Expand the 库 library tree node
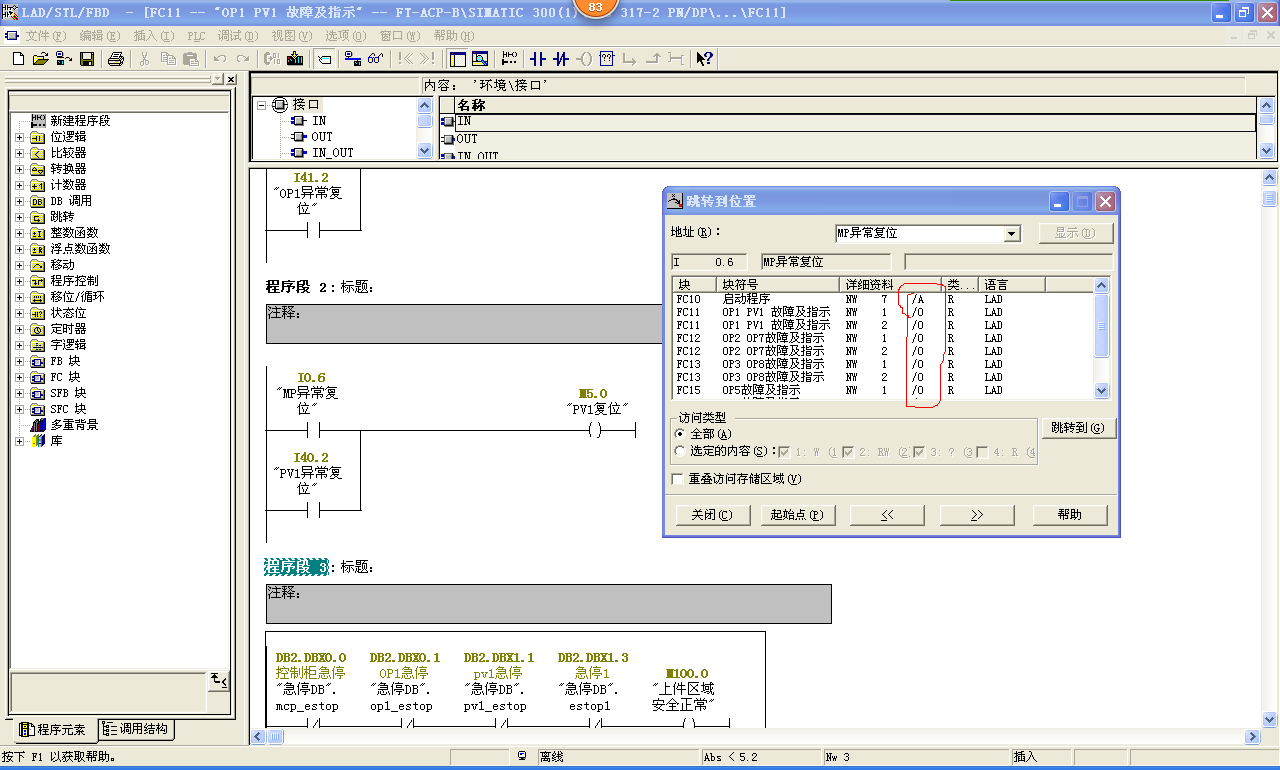 tap(19, 441)
